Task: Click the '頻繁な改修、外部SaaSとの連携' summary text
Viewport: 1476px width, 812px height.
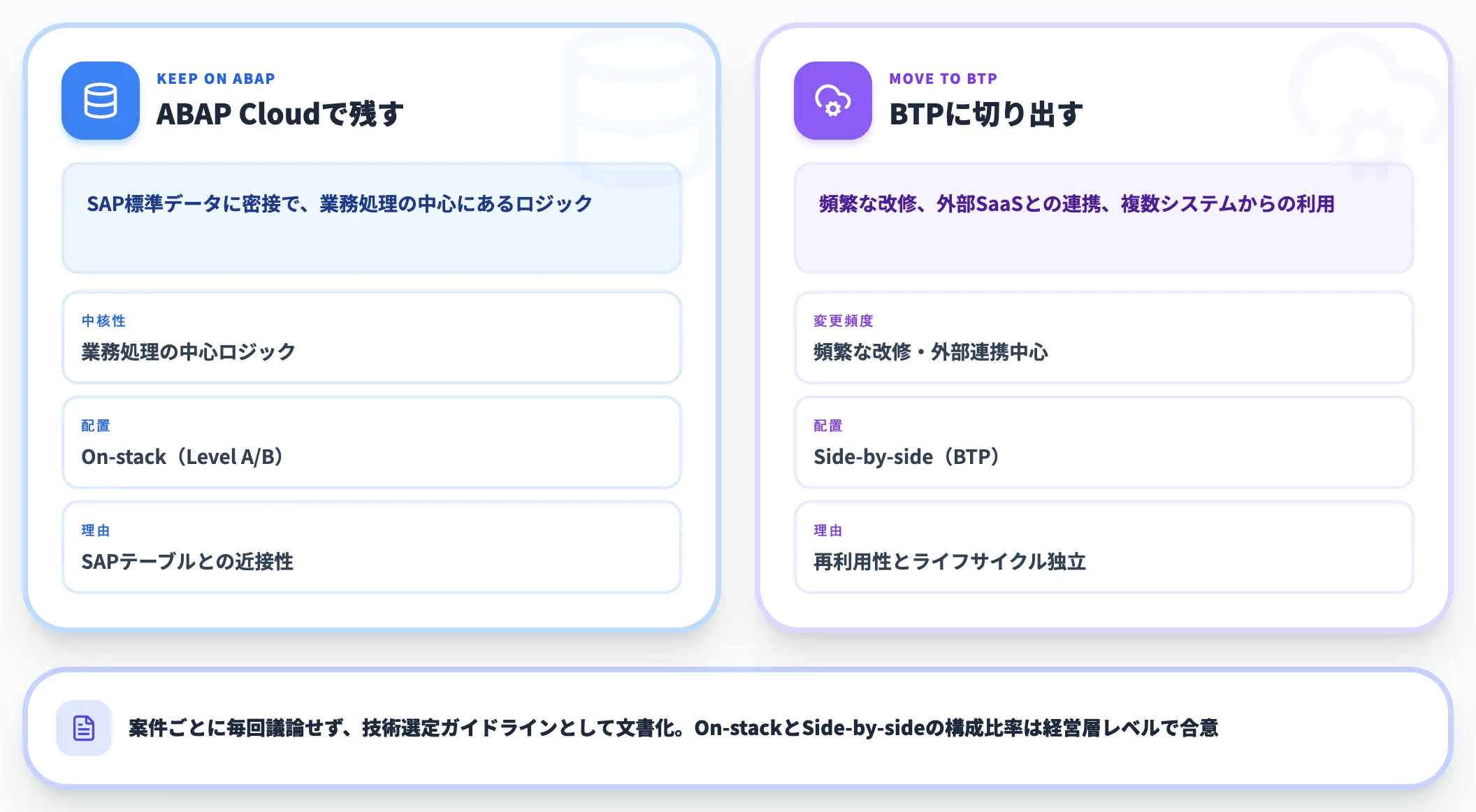Action: pos(1077,204)
